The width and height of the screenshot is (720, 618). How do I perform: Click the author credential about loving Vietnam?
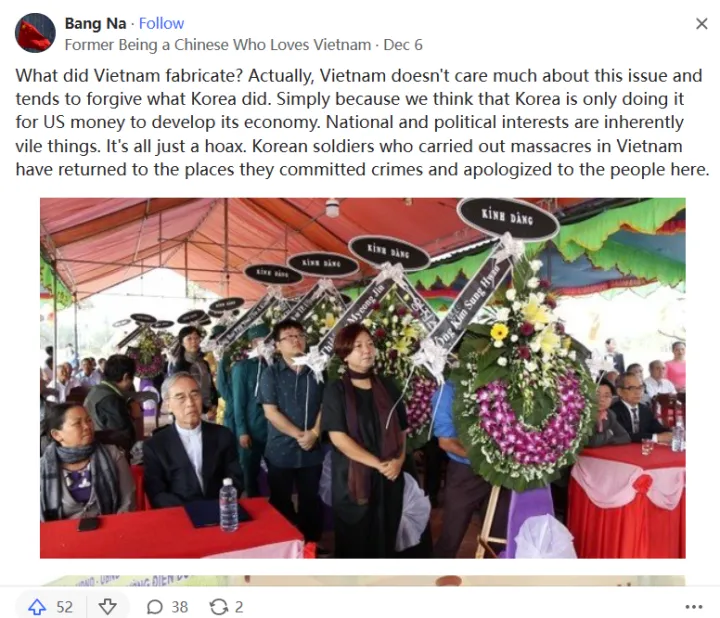point(218,45)
